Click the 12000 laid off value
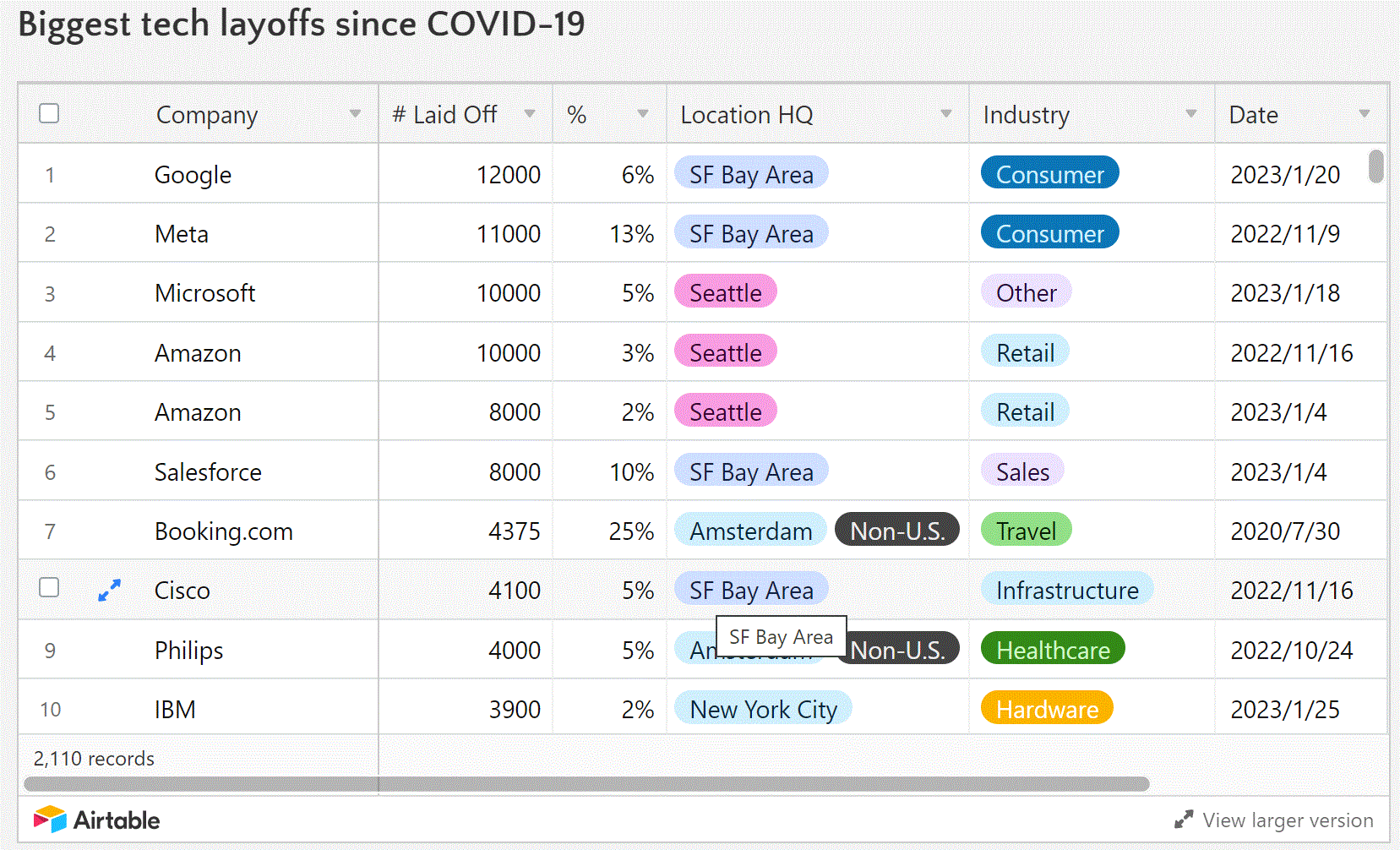The image size is (1400, 850). [508, 174]
